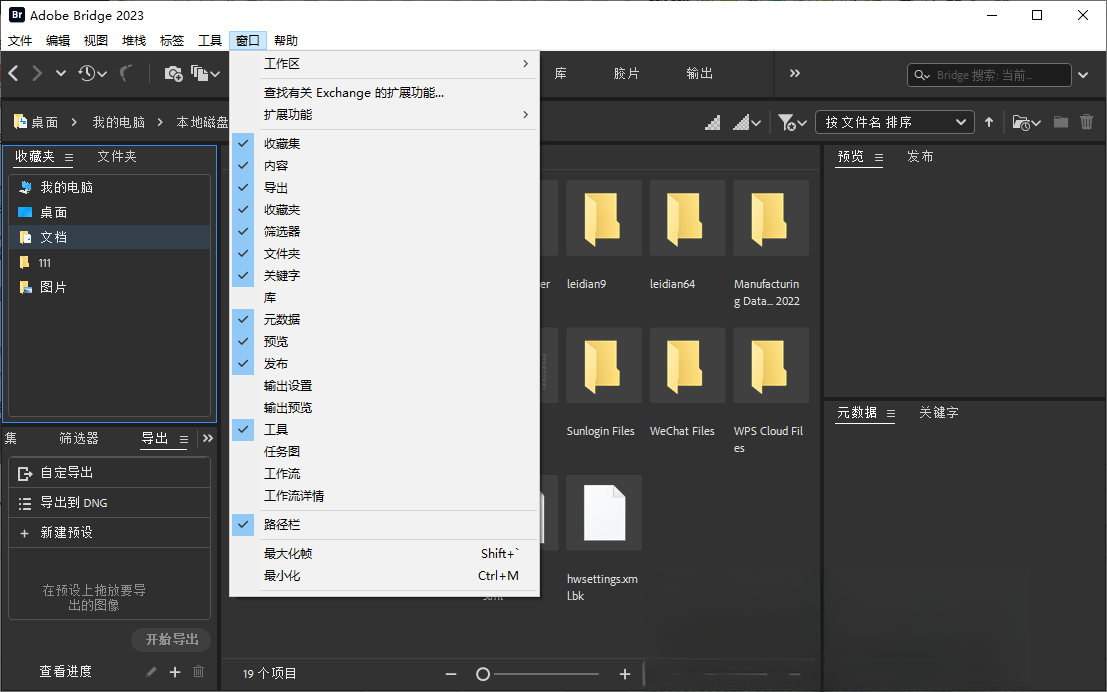The width and height of the screenshot is (1107, 692).
Task: Click zoom-in plus thumbnail size icon
Action: [625, 674]
